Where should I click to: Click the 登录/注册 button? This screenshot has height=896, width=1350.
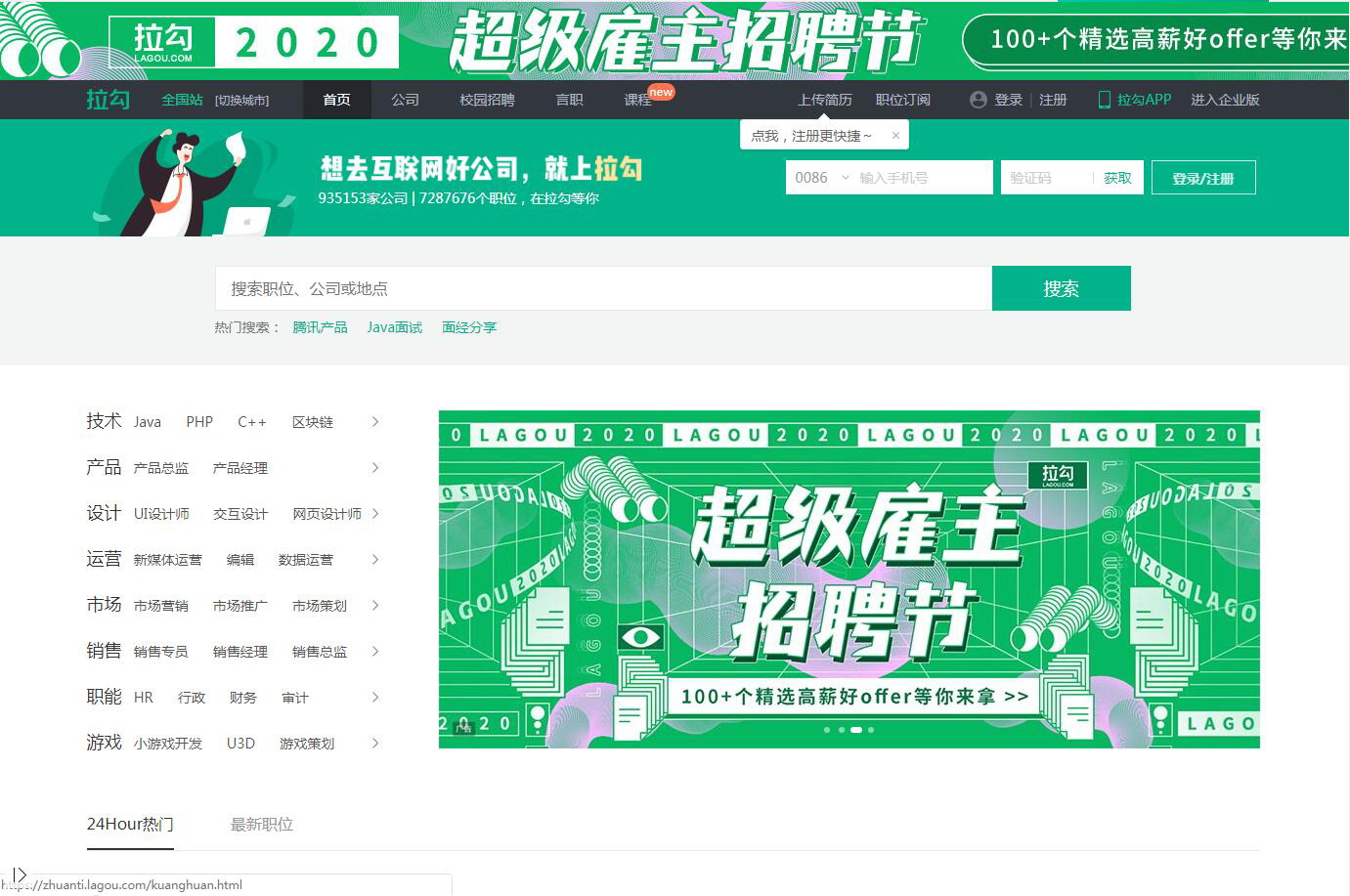pyautogui.click(x=1203, y=178)
